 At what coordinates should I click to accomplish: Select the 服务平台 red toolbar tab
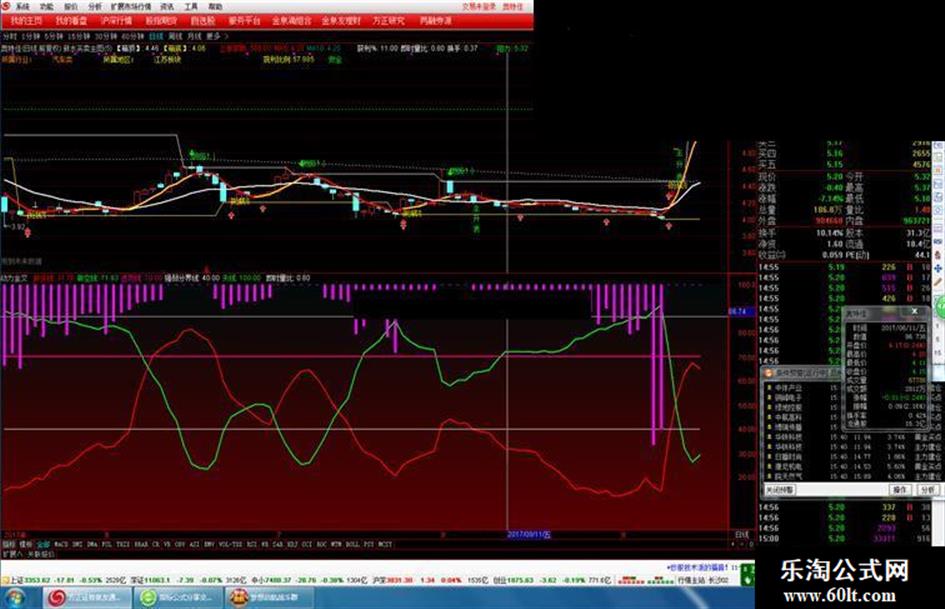(x=244, y=21)
